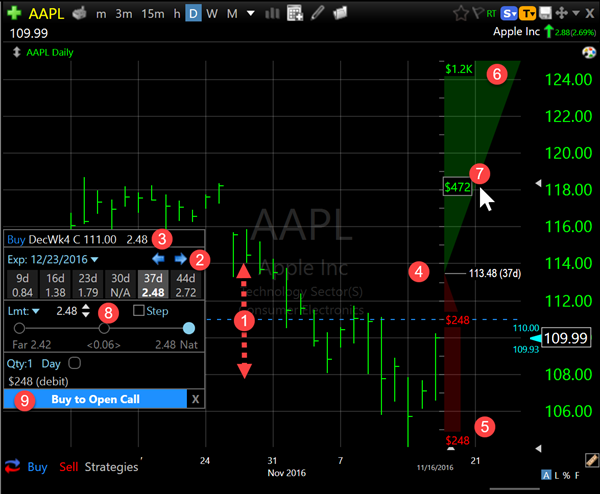Go to the next expiration with the right arrow
600x494 pixels.
180,259
